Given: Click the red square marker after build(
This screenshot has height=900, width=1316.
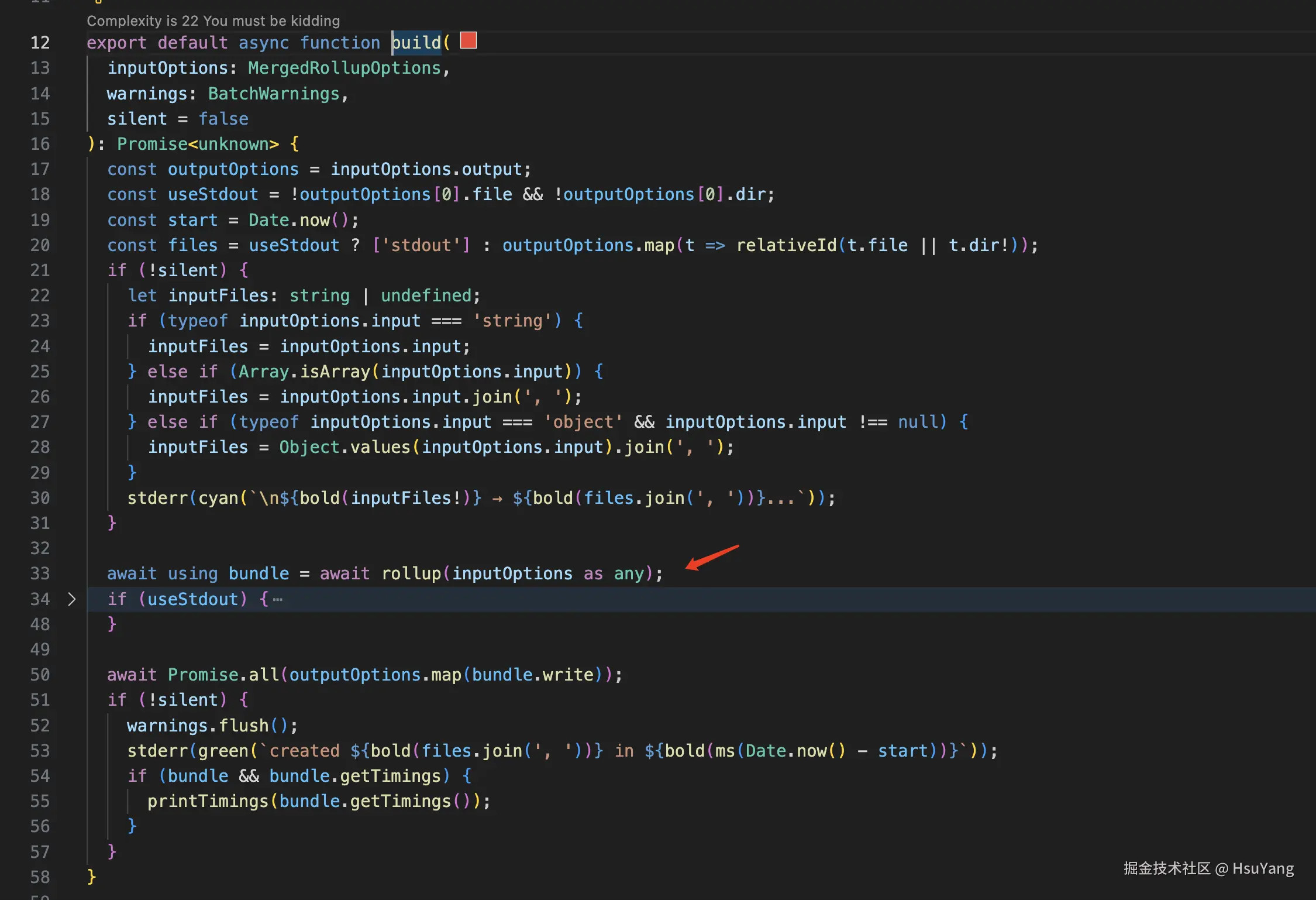Looking at the screenshot, I should pos(468,40).
